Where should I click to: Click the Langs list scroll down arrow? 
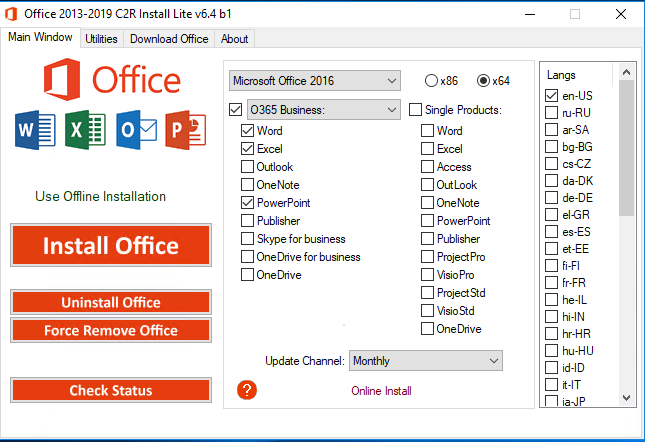pos(626,398)
